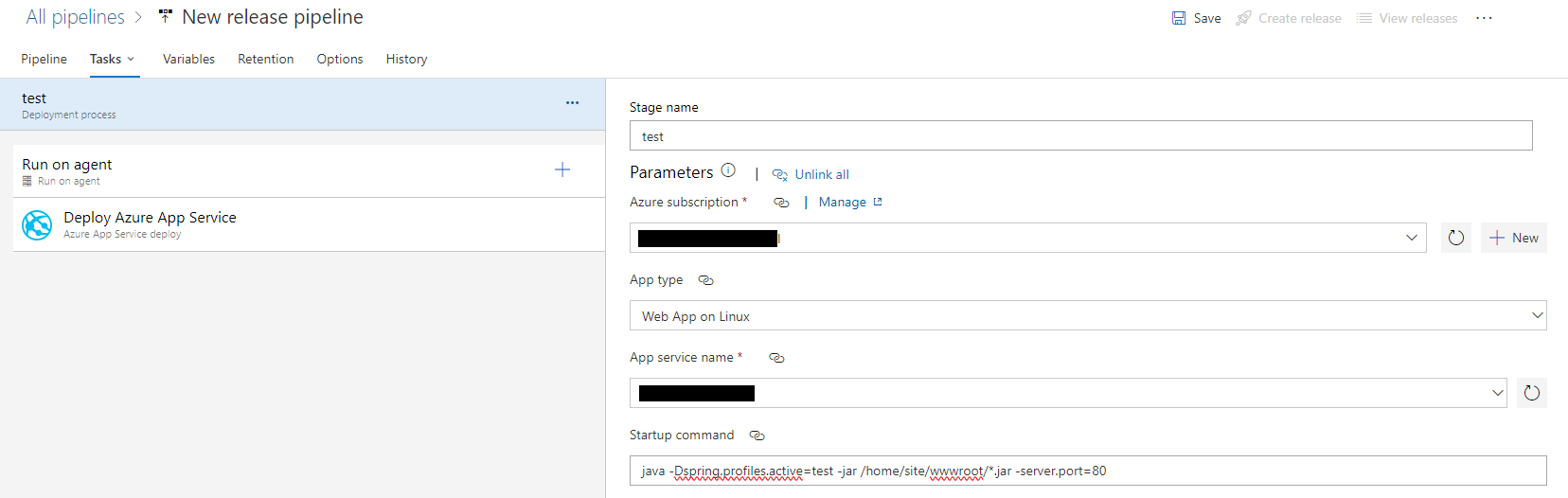Click the New subscription button
Viewport: 1568px width, 498px height.
[1514, 238]
